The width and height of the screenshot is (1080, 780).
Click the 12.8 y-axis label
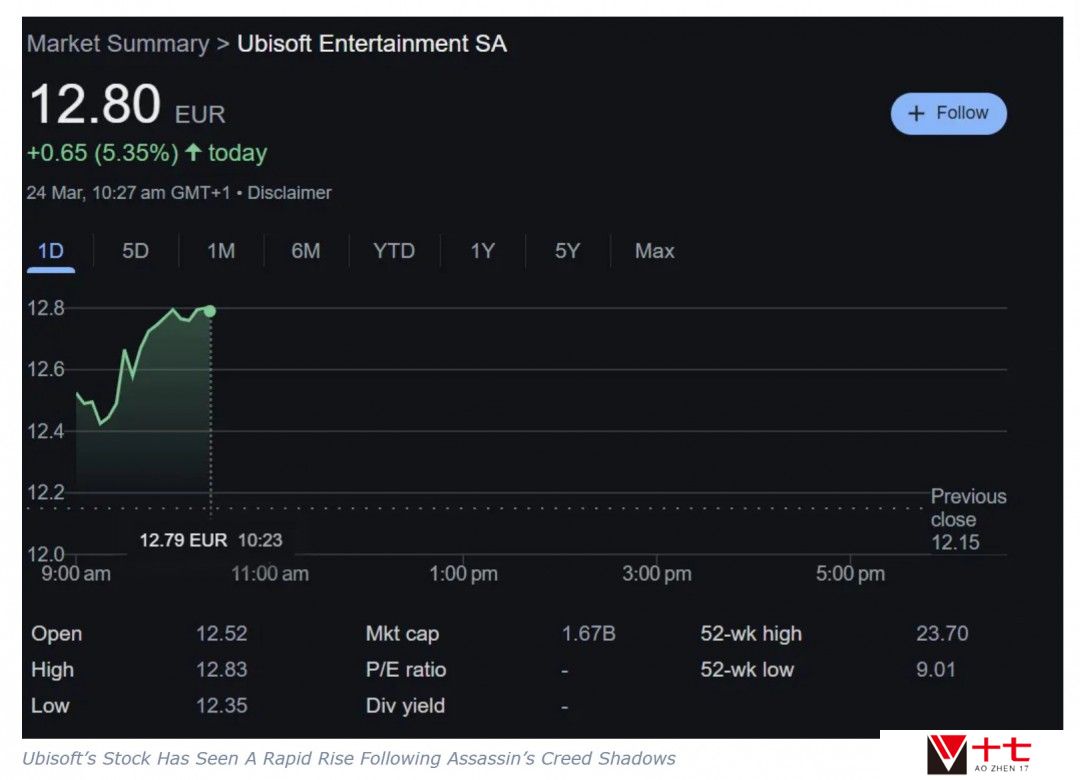[45, 308]
